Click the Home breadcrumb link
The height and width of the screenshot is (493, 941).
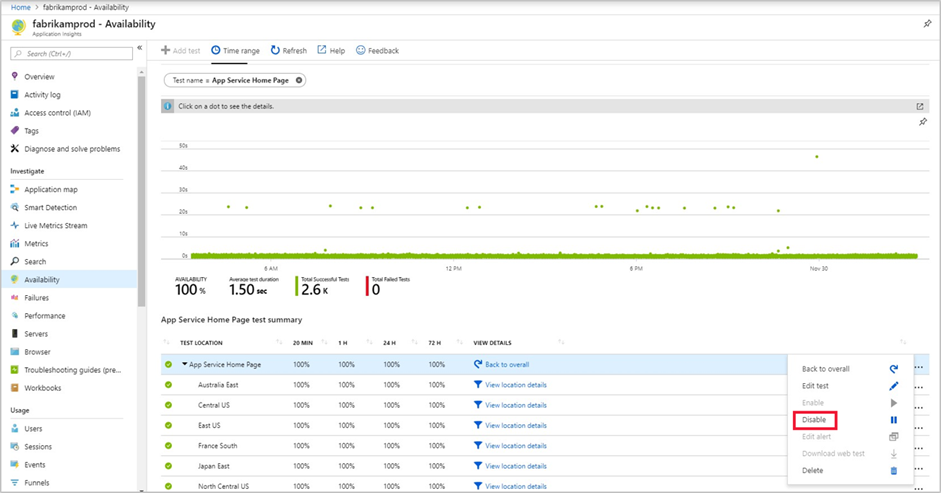point(20,7)
